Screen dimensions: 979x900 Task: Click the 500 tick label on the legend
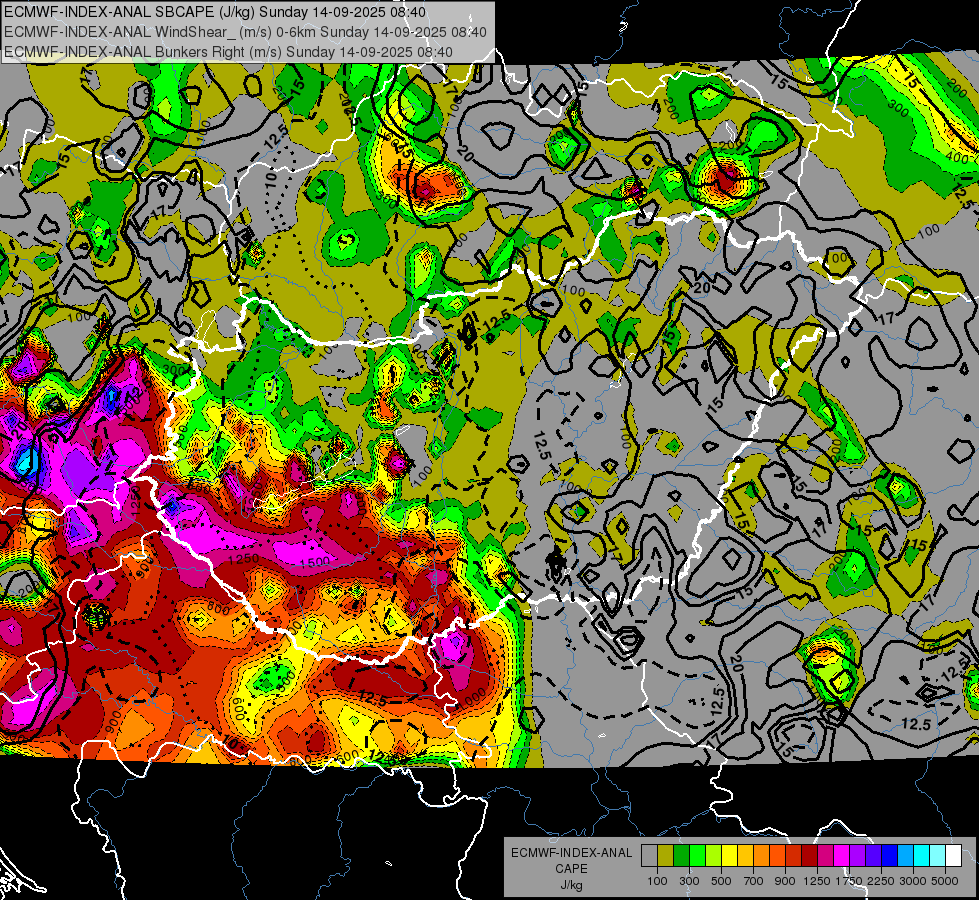(x=721, y=881)
